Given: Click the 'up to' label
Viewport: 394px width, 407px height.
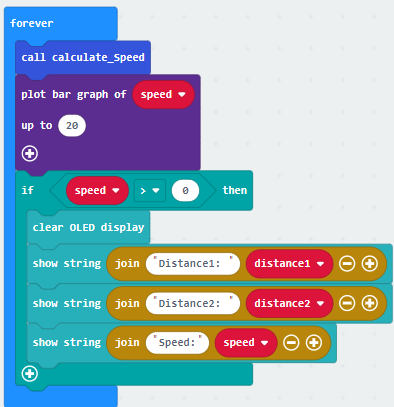Looking at the screenshot, I should click(37, 126).
